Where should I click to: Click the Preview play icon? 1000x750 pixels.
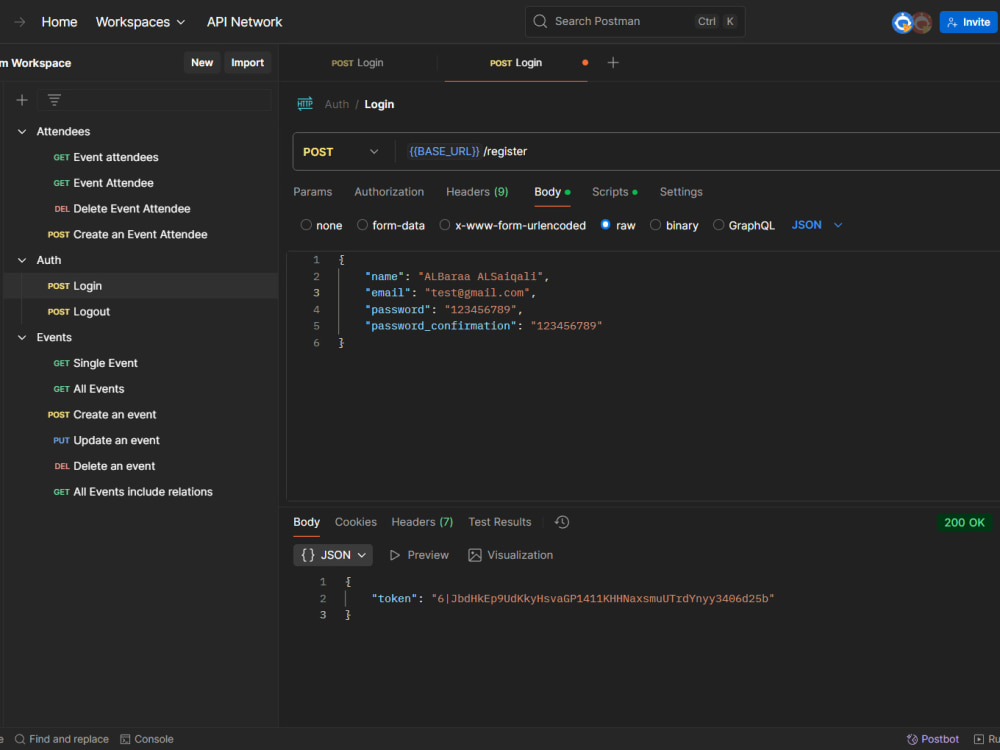coord(395,555)
